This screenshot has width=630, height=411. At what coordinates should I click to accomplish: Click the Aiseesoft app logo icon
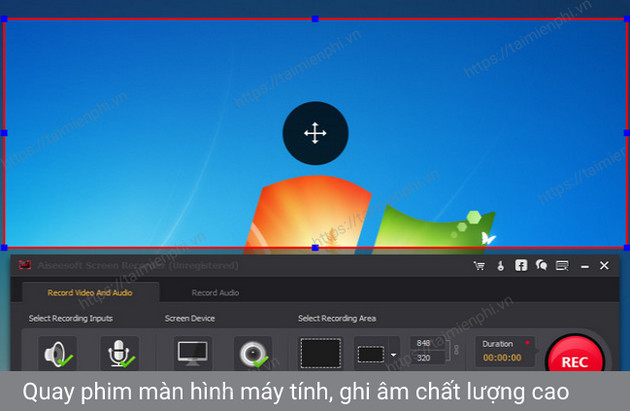pyautogui.click(x=25, y=265)
